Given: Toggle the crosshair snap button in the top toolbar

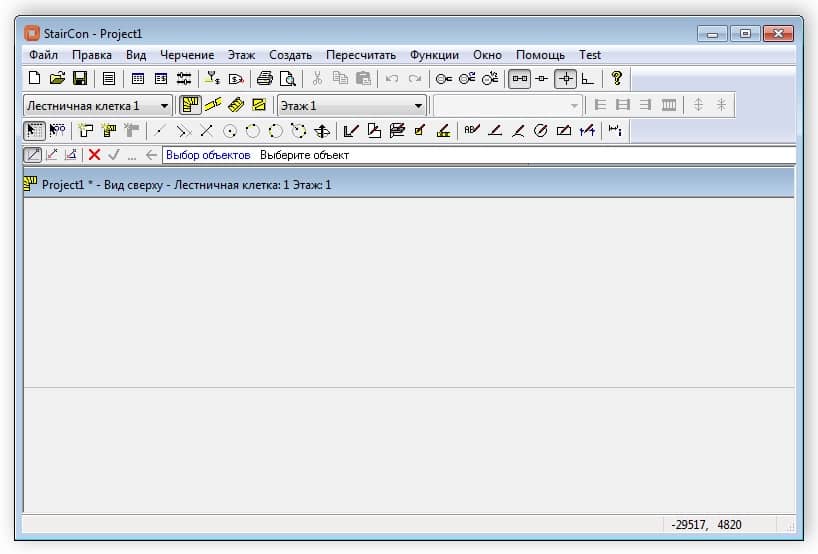Looking at the screenshot, I should point(565,78).
